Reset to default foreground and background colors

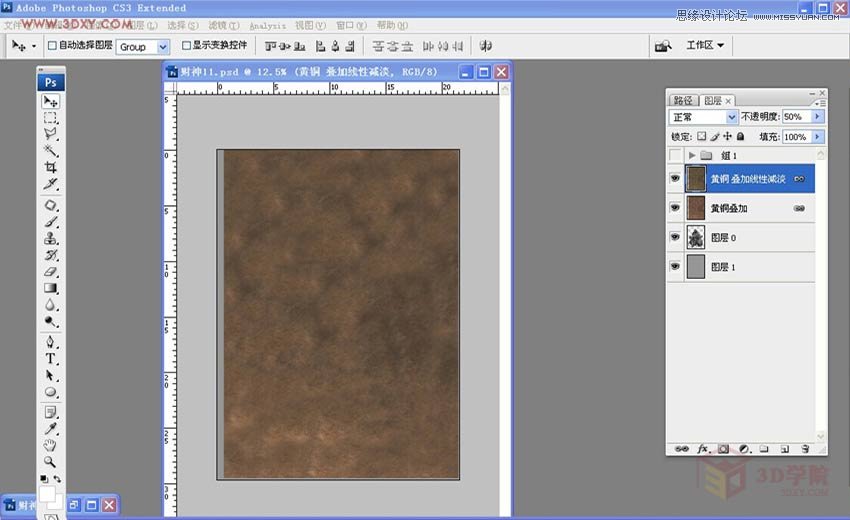(44, 479)
